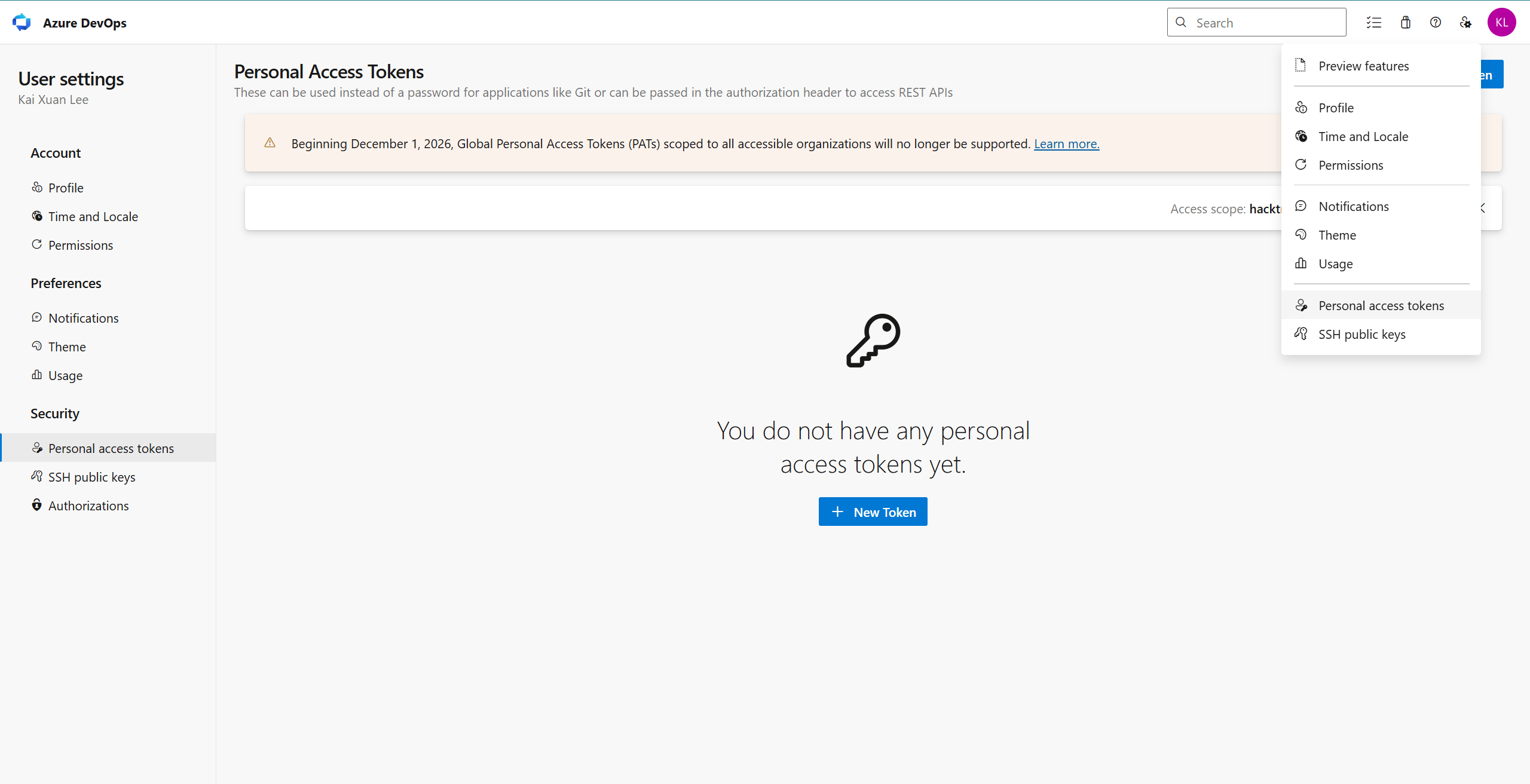Open the Marketplace shopping bag icon
1530x784 pixels.
point(1406,23)
